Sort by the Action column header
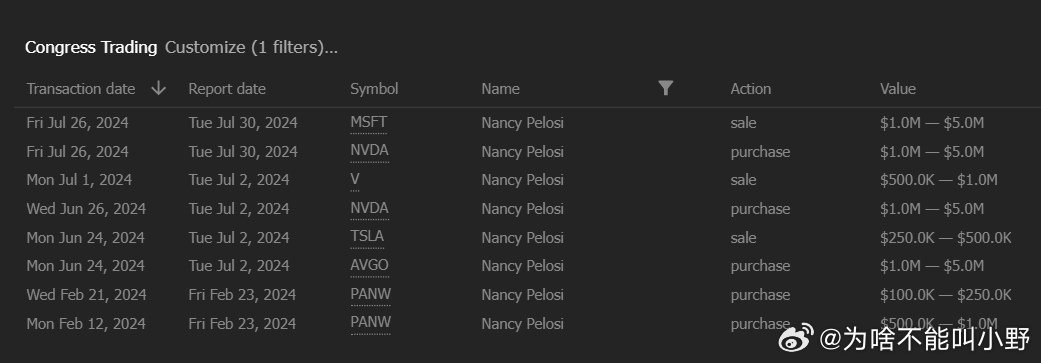1041x363 pixels. point(750,89)
